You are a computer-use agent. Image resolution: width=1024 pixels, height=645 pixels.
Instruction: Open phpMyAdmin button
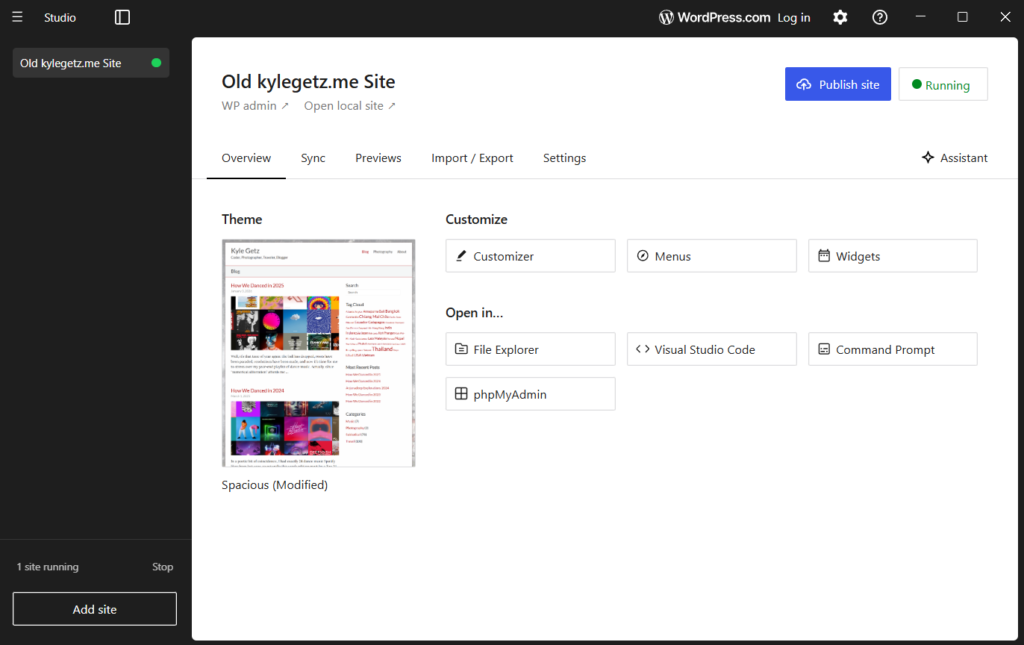pos(530,394)
